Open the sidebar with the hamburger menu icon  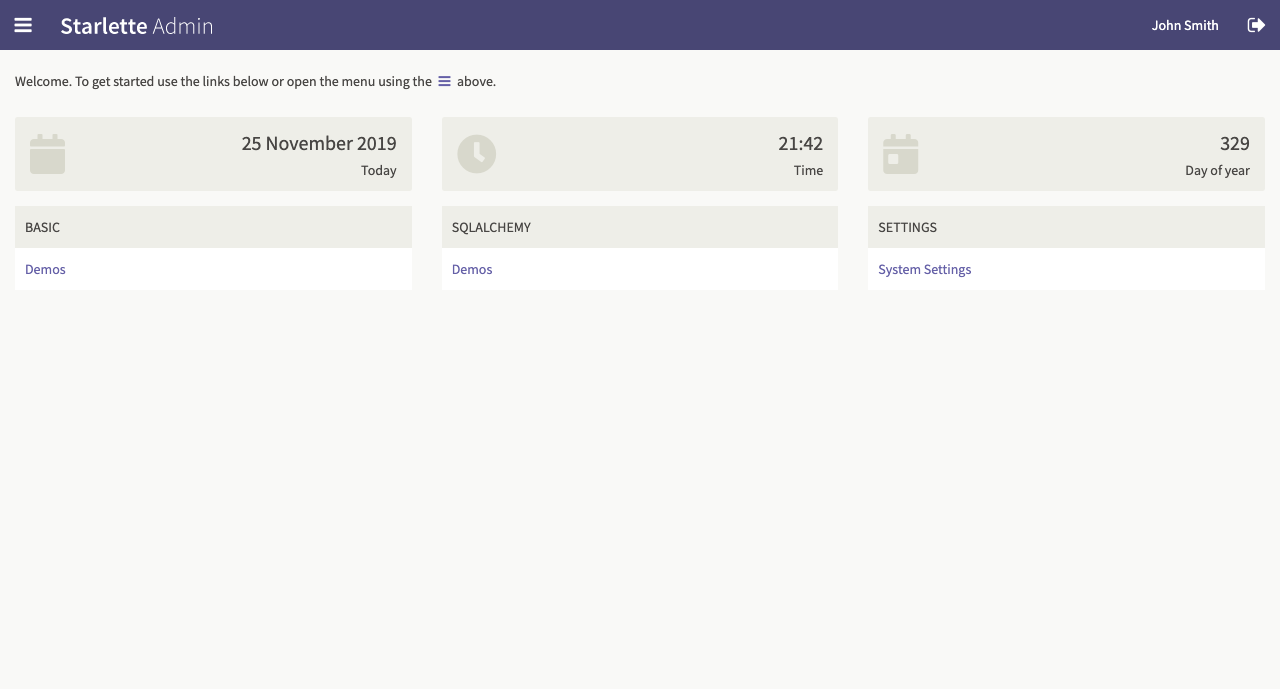coord(22,25)
